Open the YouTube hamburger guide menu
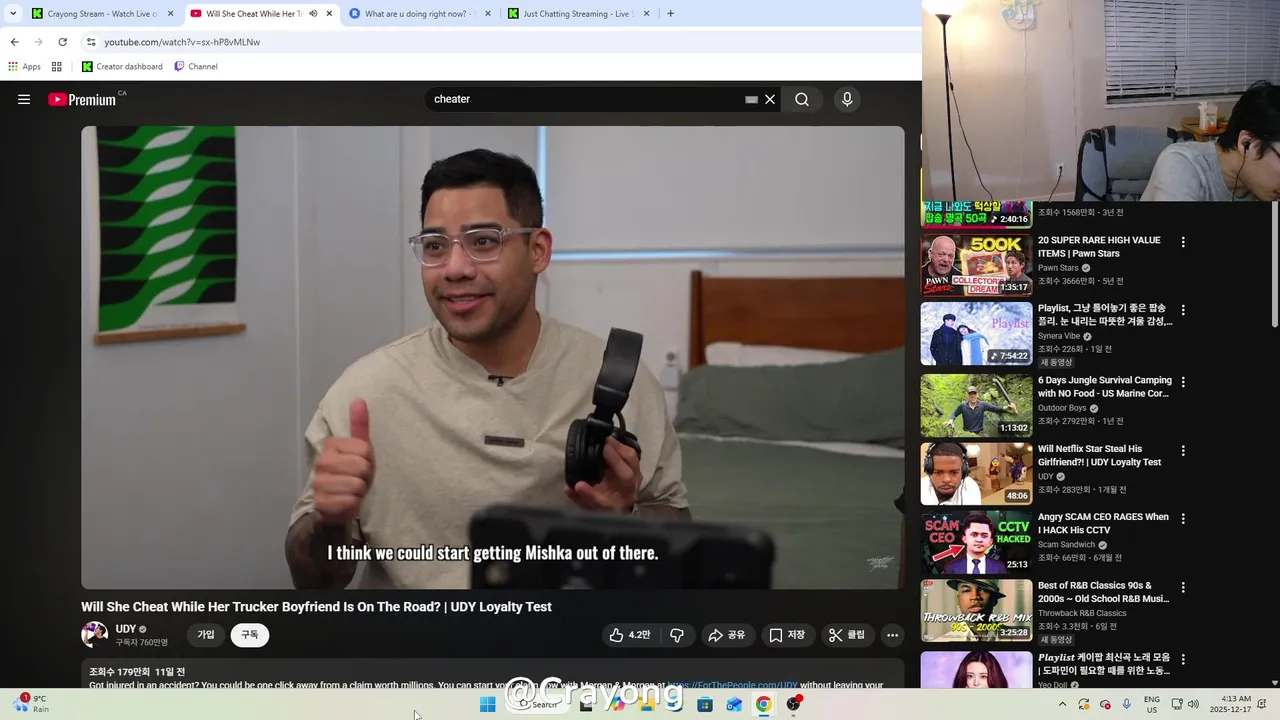Screen dimensions: 1280x720 pos(24,99)
